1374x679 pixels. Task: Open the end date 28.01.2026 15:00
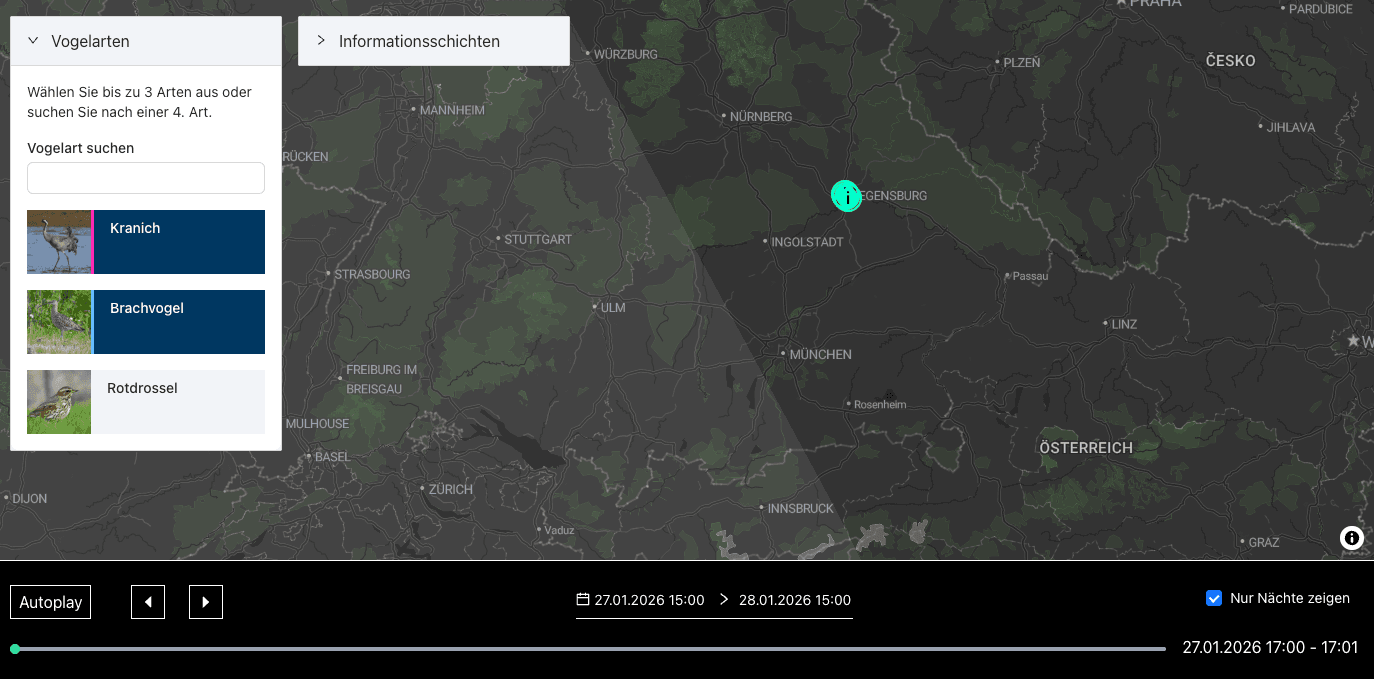[794, 600]
